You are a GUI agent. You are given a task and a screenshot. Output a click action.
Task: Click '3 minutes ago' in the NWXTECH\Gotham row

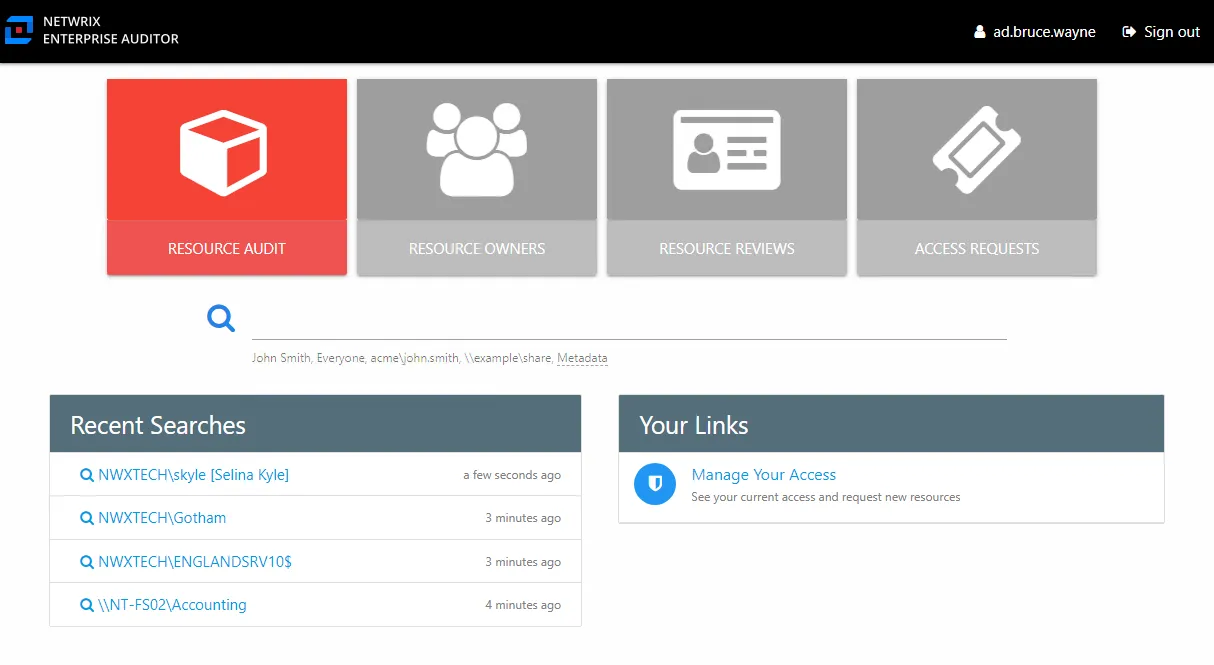tap(523, 519)
